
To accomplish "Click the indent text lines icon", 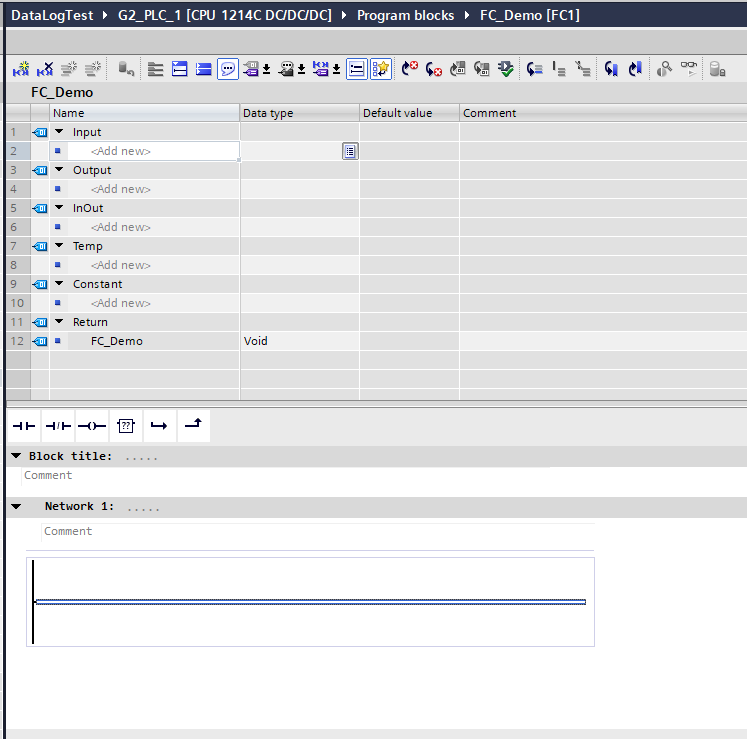I will pyautogui.click(x=559, y=69).
